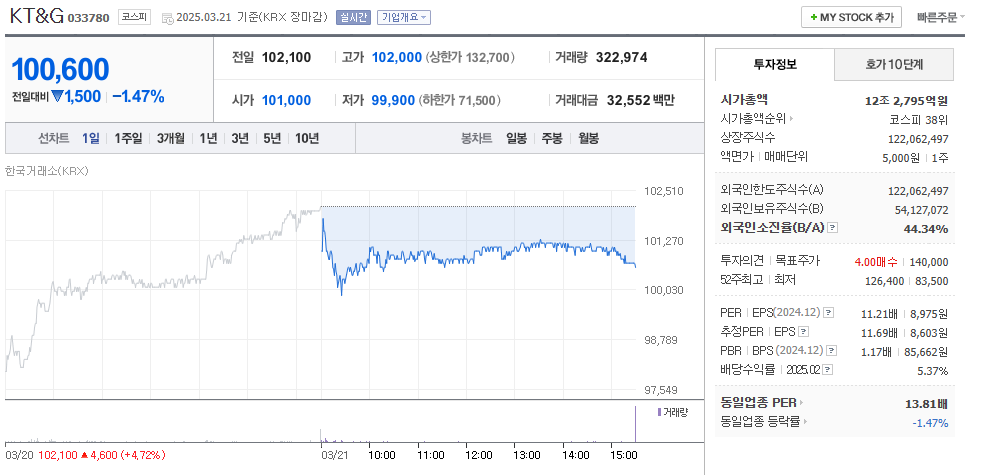Show the 주봉 candlestick chart
981x475 pixels.
(x=552, y=138)
